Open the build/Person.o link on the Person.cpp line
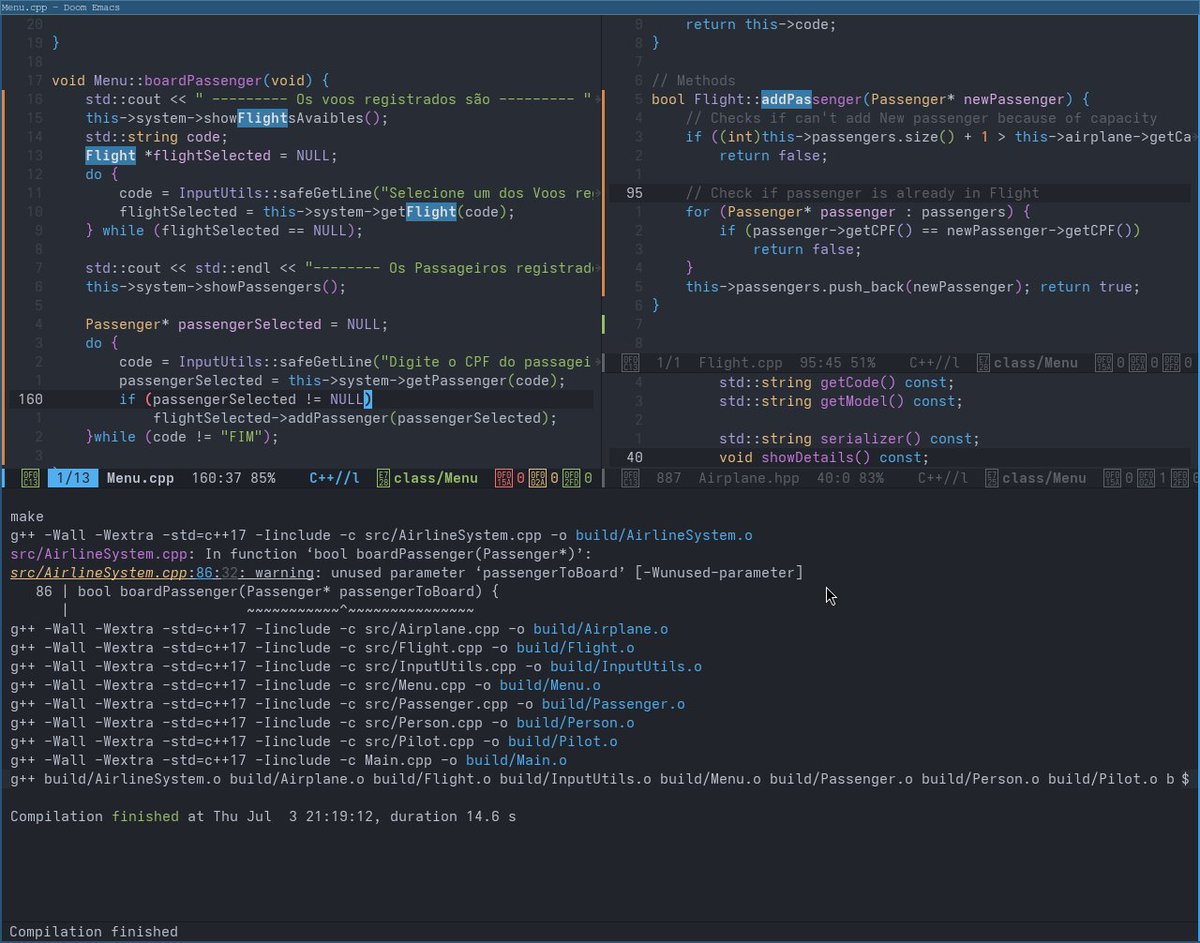Screen dimensions: 1200x943 pyautogui.click(x=575, y=723)
